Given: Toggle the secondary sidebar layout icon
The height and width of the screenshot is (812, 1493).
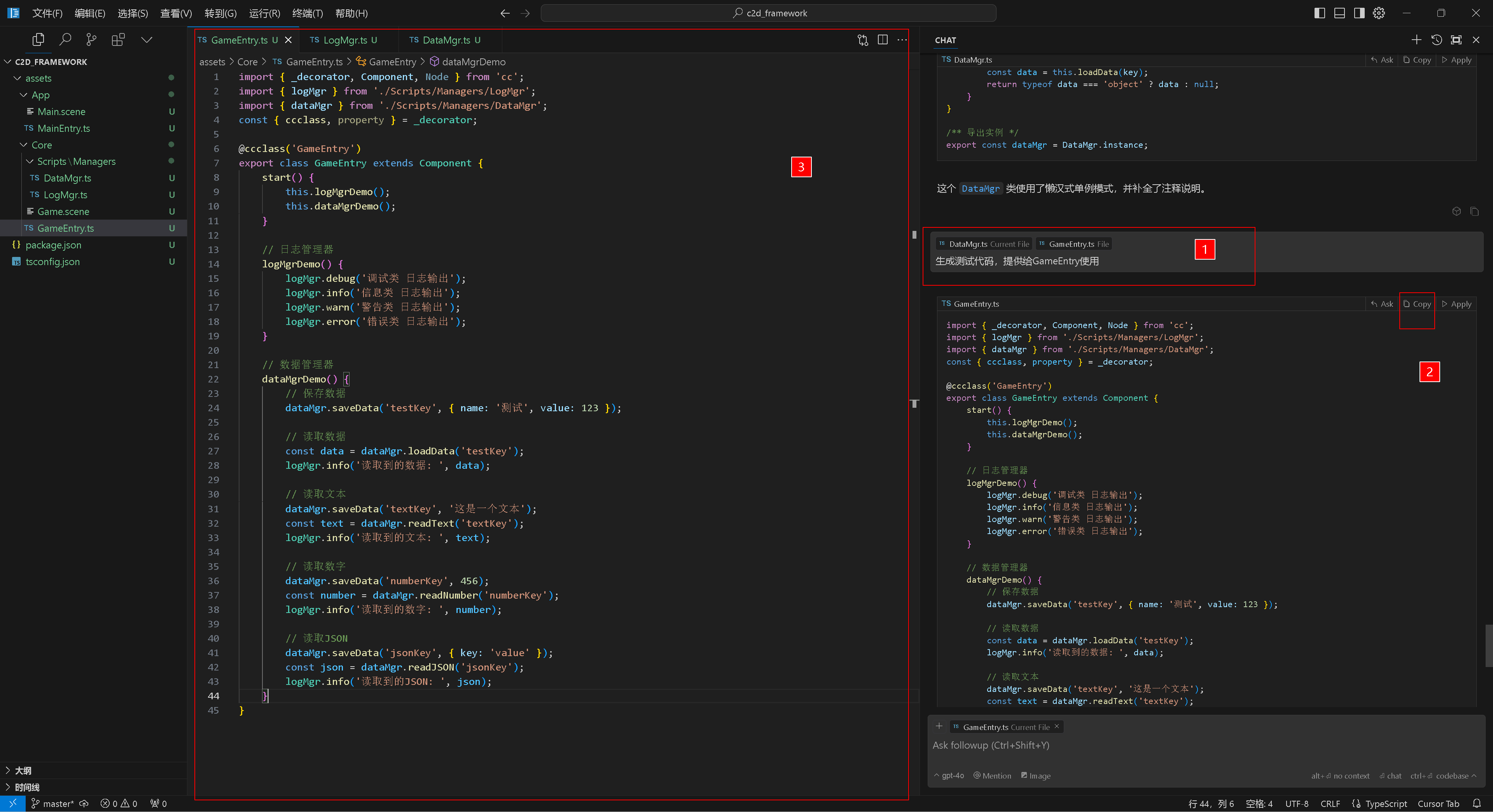Looking at the screenshot, I should click(1359, 13).
